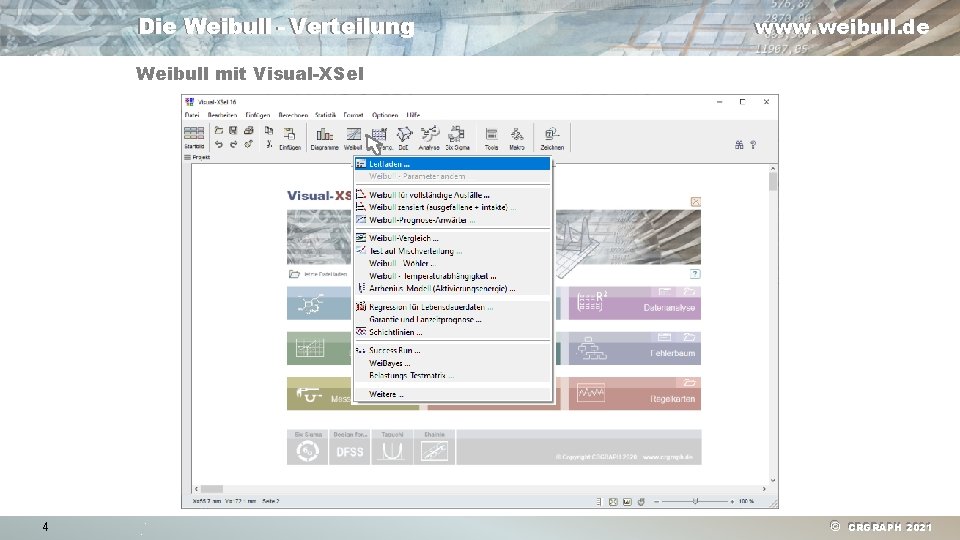Viewport: 960px width, 540px height.
Task: Click the save disk toolbar icon
Action: click(x=233, y=130)
